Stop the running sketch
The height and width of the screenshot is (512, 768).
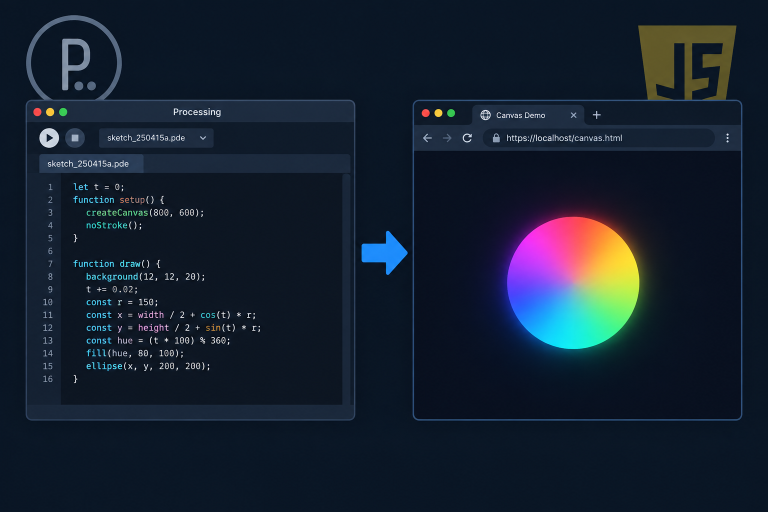pos(75,138)
